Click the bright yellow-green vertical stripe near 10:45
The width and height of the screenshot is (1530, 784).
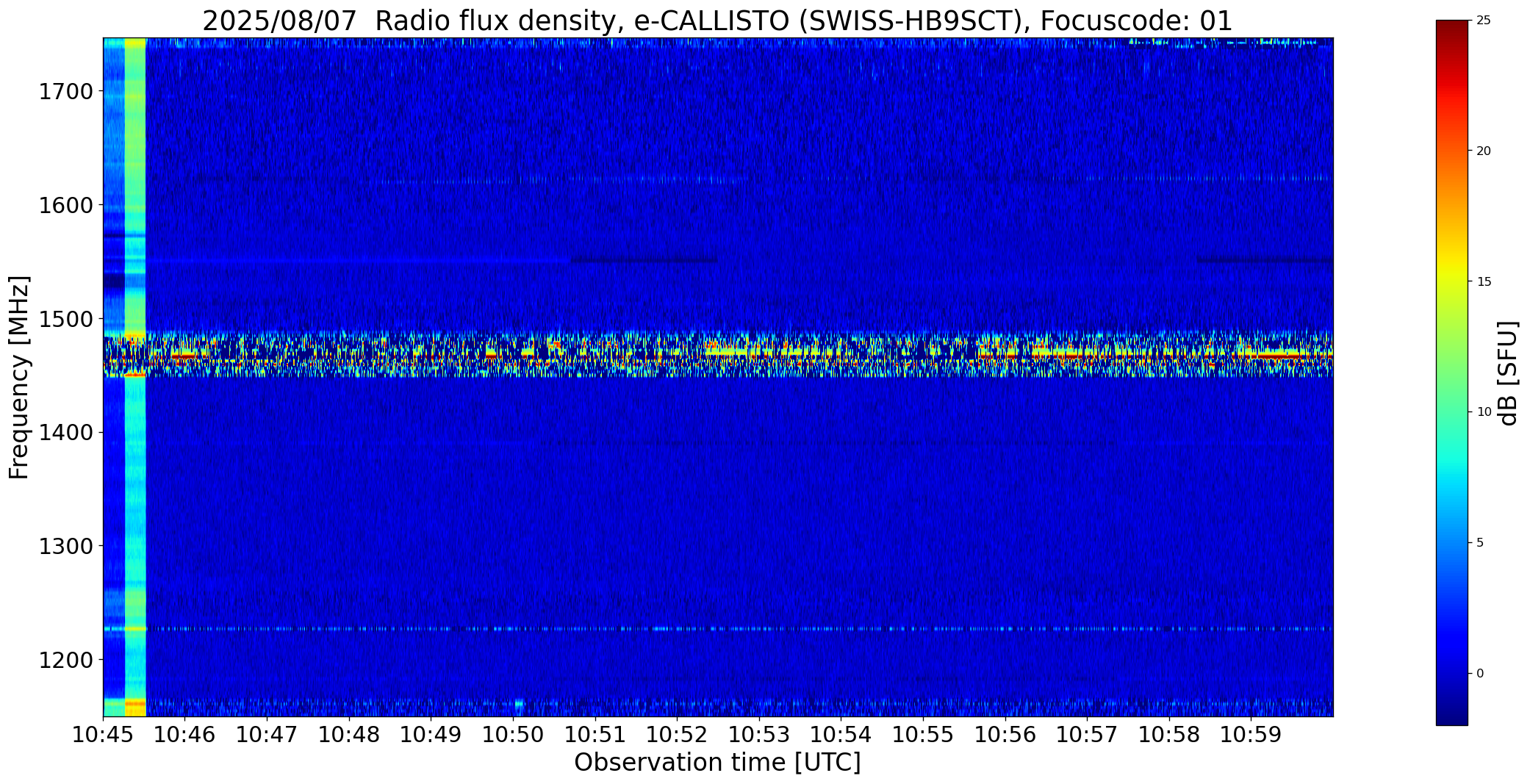[x=135, y=377]
